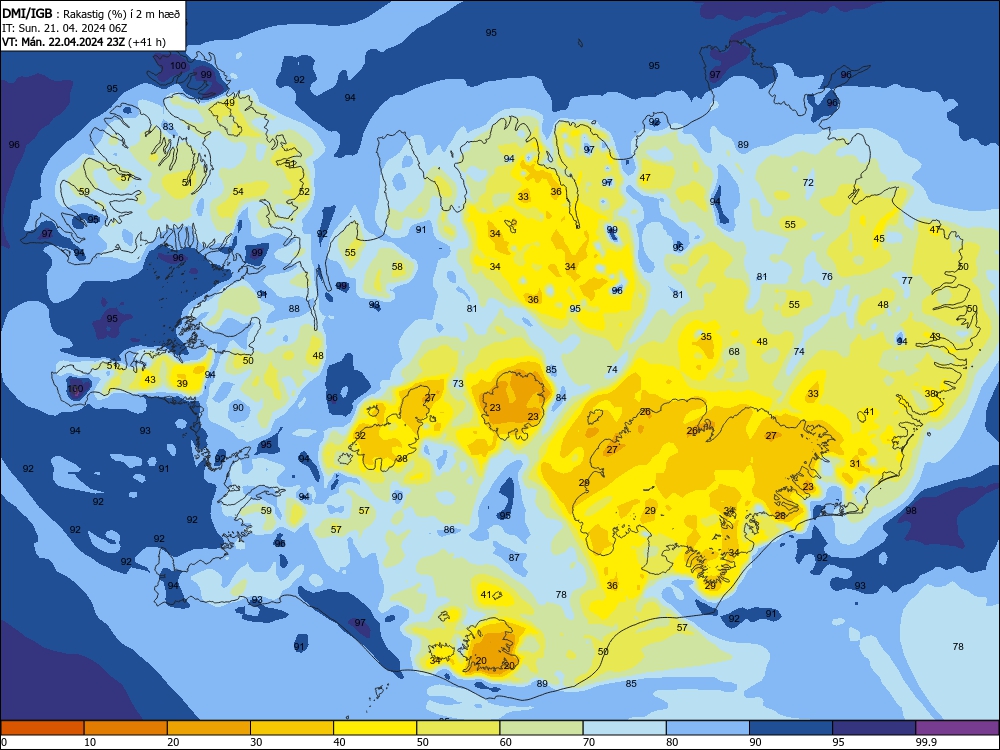This screenshot has width=1000, height=750.
Task: Click the '86' humidity value on the map
Action: pyautogui.click(x=449, y=529)
